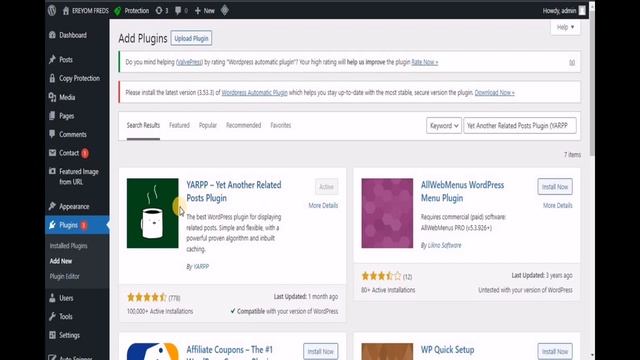The width and height of the screenshot is (640, 360).
Task: Click the Comments icon in sidebar
Action: pyautogui.click(x=52, y=134)
